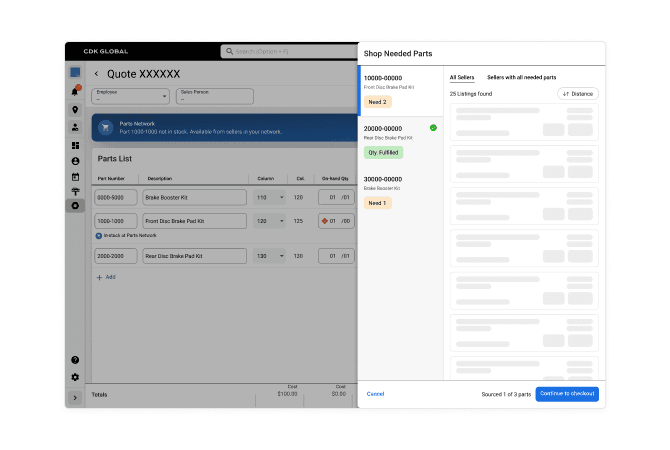This screenshot has width=670, height=450.
Task: Click the Qty. Fulfilled badge
Action: coord(383,153)
